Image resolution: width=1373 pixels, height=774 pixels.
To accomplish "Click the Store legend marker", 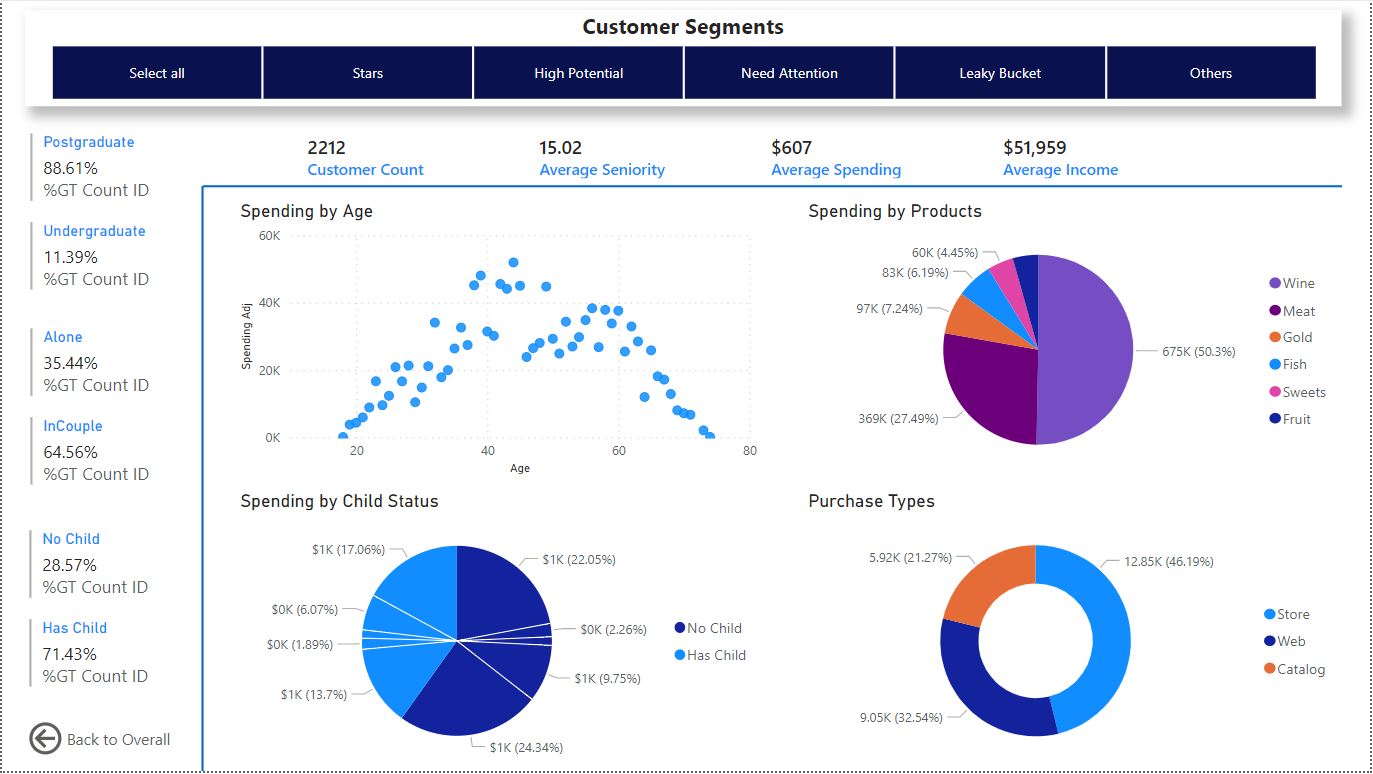I will [x=1270, y=614].
